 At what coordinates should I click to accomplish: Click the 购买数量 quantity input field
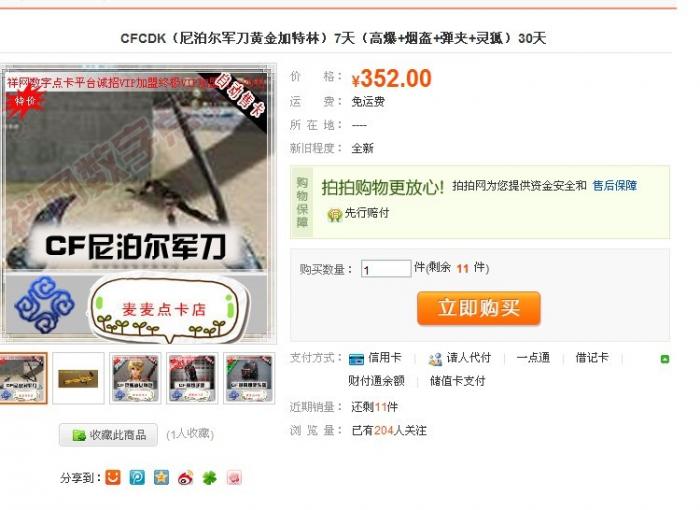point(386,268)
